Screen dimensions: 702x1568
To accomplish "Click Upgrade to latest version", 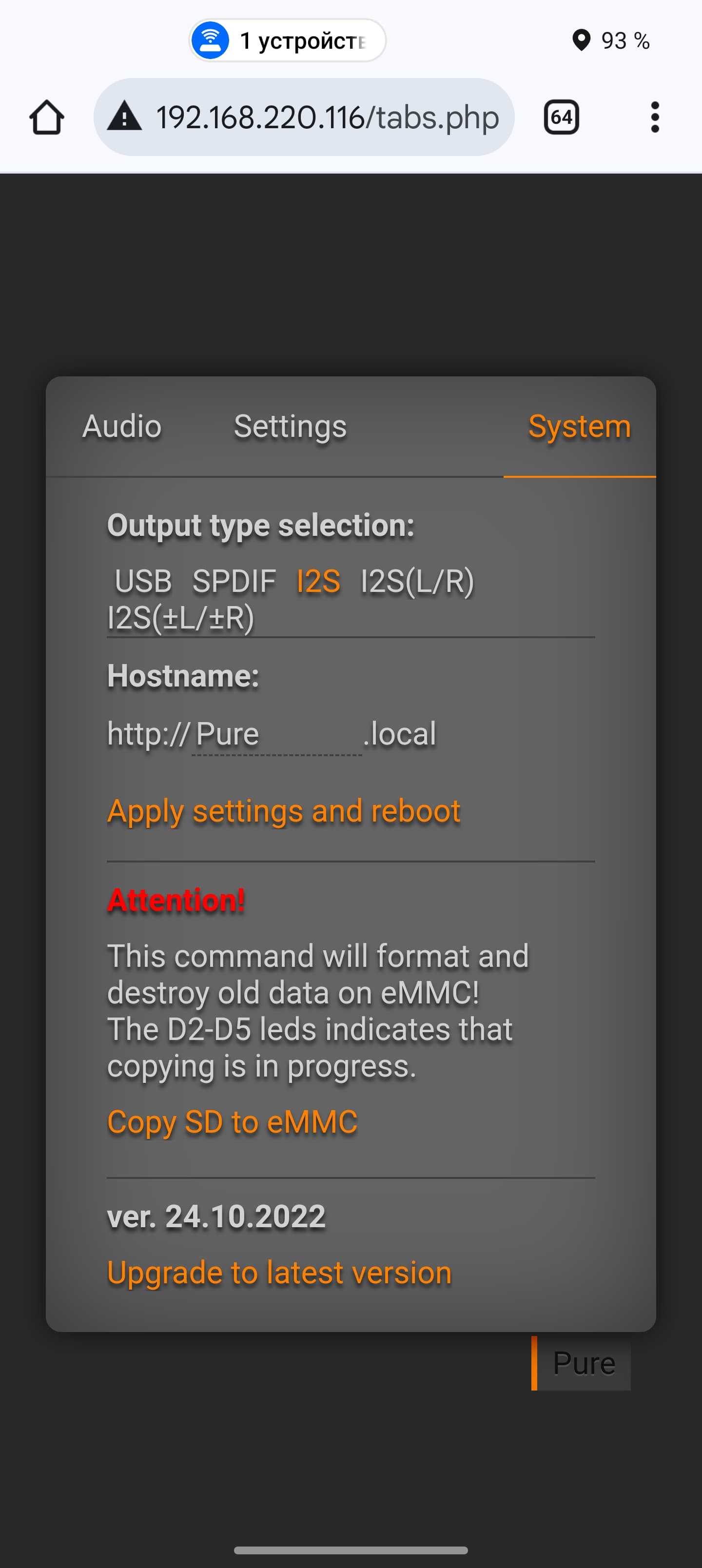I will click(279, 1273).
